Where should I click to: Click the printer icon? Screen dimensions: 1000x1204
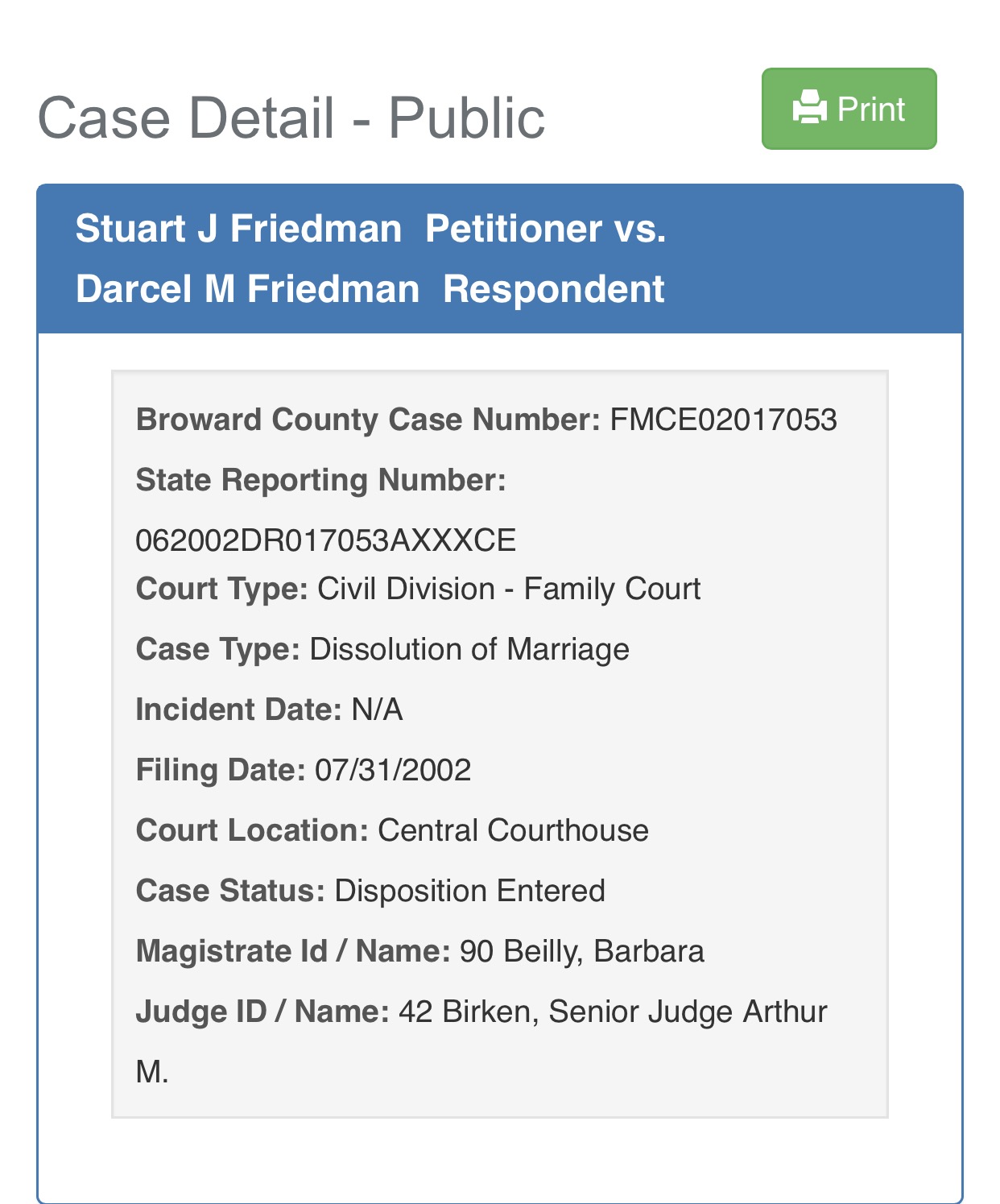click(809, 108)
